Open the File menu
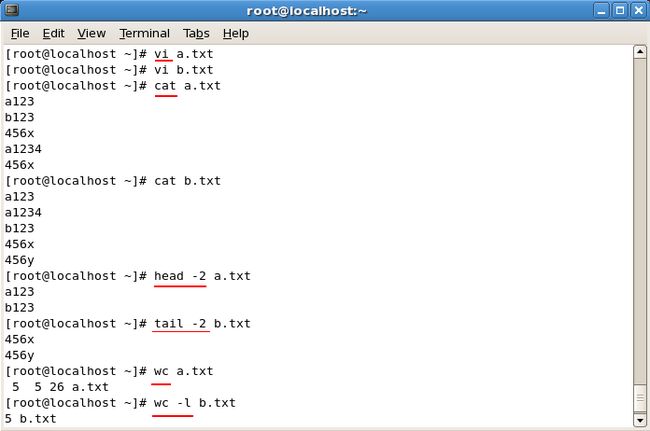Viewport: 650px width, 431px height. pos(20,33)
